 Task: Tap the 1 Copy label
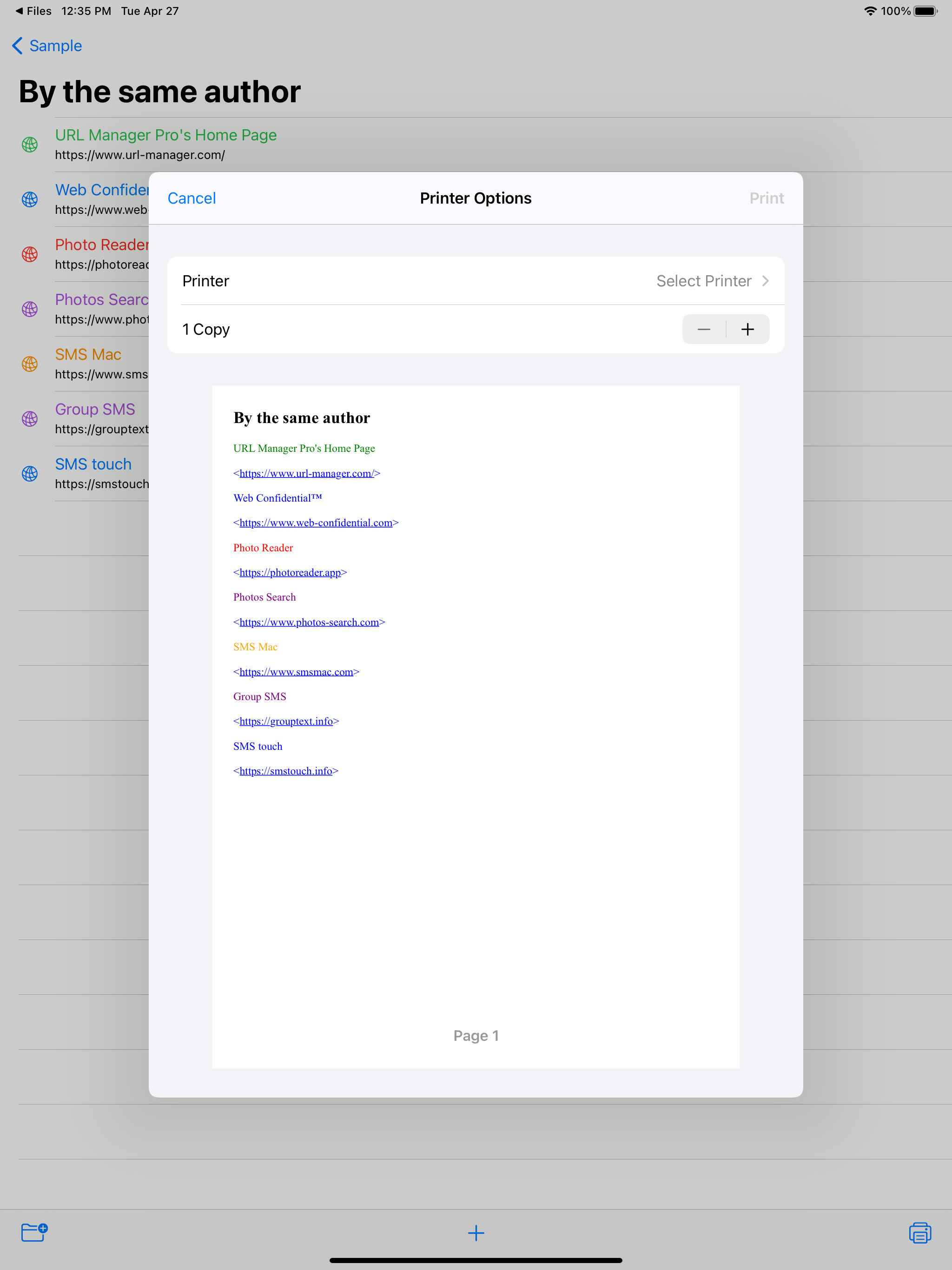pyautogui.click(x=206, y=329)
